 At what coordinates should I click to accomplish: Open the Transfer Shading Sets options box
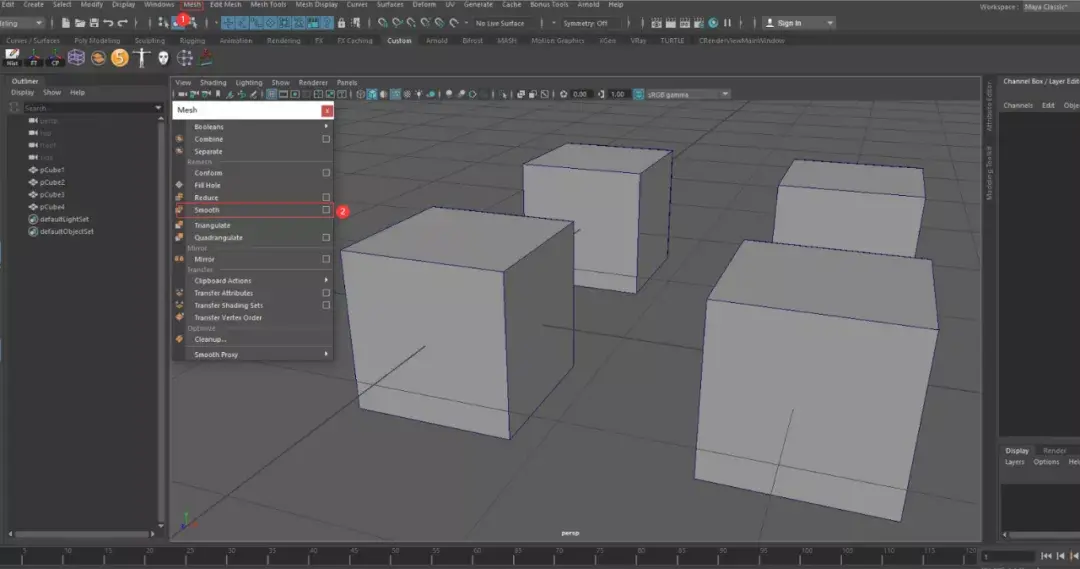(326, 305)
